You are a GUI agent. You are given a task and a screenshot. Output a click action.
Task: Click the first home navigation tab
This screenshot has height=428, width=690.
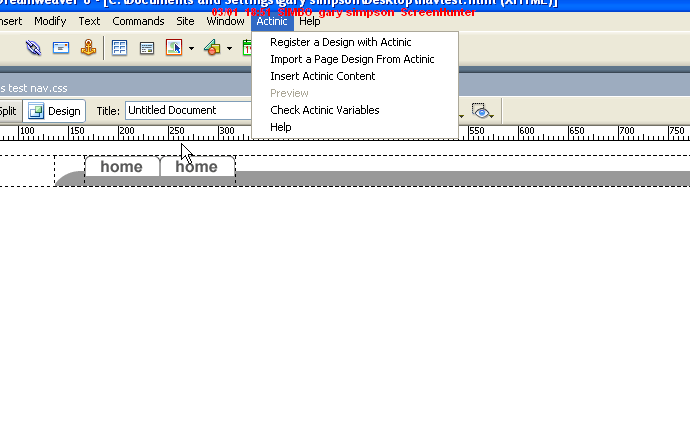point(121,167)
